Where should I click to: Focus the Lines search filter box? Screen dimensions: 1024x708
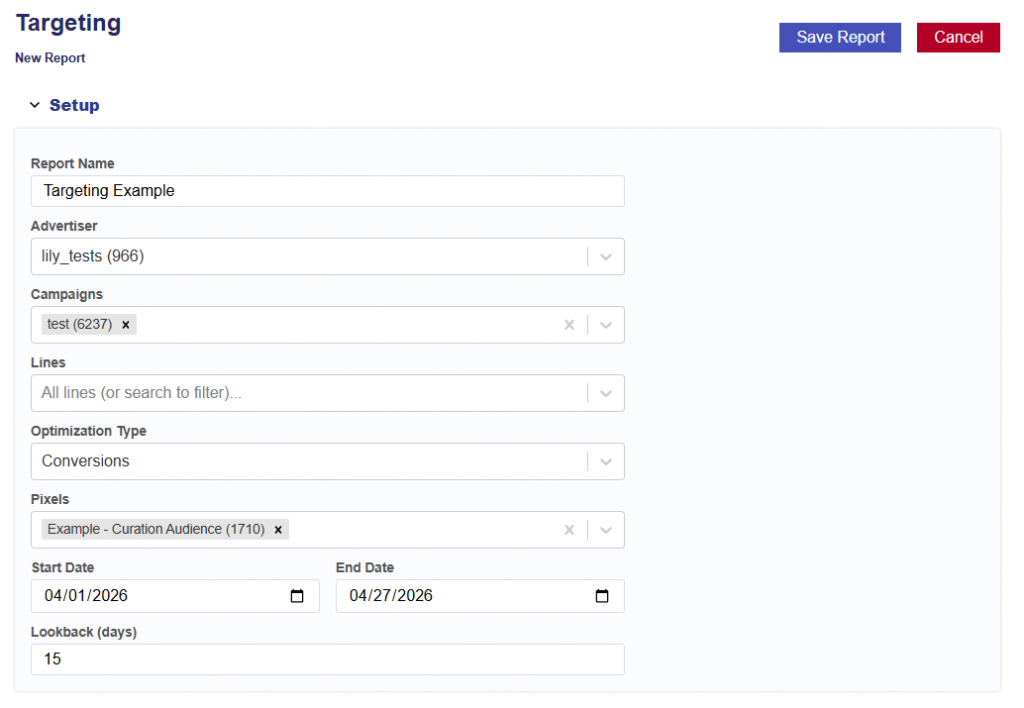[x=300, y=393]
